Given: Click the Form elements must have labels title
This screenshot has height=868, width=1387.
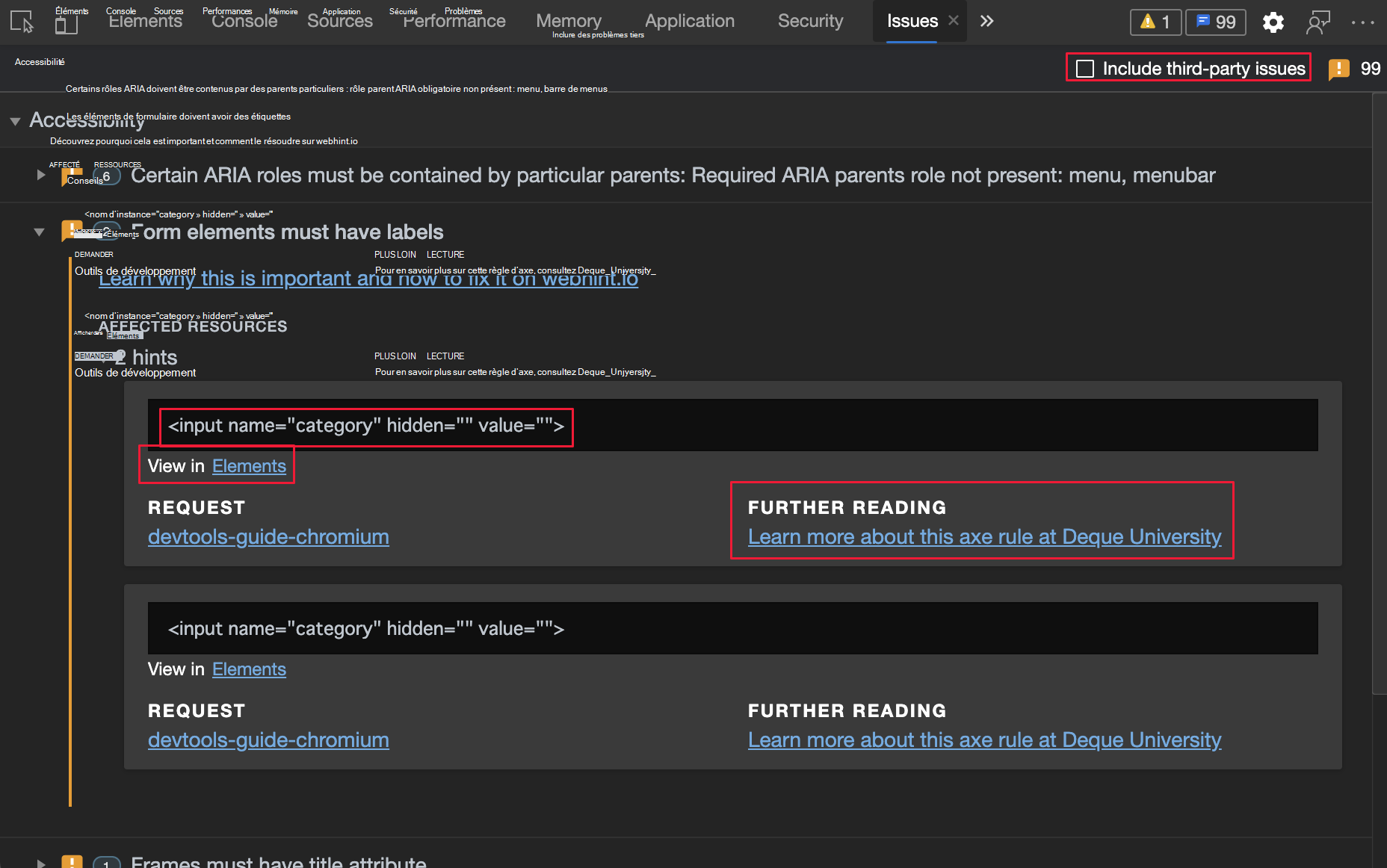Looking at the screenshot, I should pyautogui.click(x=288, y=232).
